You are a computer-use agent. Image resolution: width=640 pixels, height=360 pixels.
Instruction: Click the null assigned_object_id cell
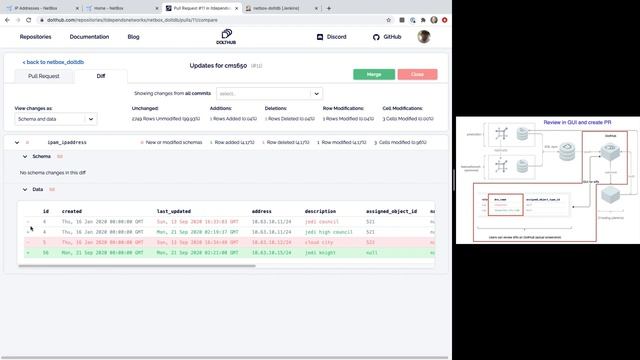pos(371,253)
